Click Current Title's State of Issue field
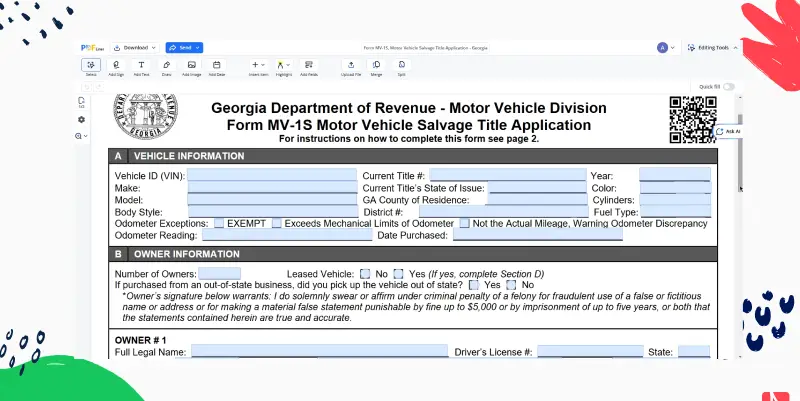Viewport: 800px width, 401px height. (538, 187)
